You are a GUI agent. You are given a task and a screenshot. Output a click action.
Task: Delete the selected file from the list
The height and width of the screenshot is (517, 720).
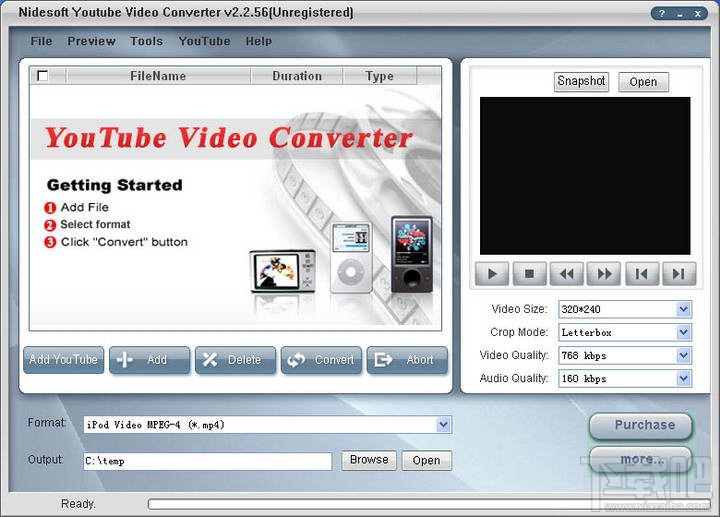click(x=236, y=360)
